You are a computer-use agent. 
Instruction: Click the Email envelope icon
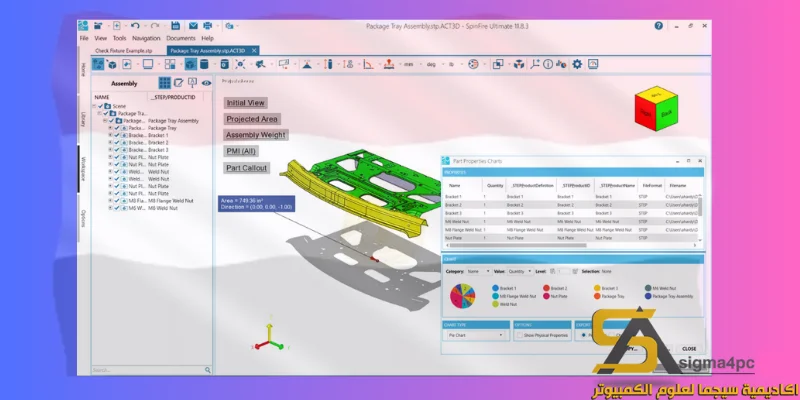pos(193,26)
